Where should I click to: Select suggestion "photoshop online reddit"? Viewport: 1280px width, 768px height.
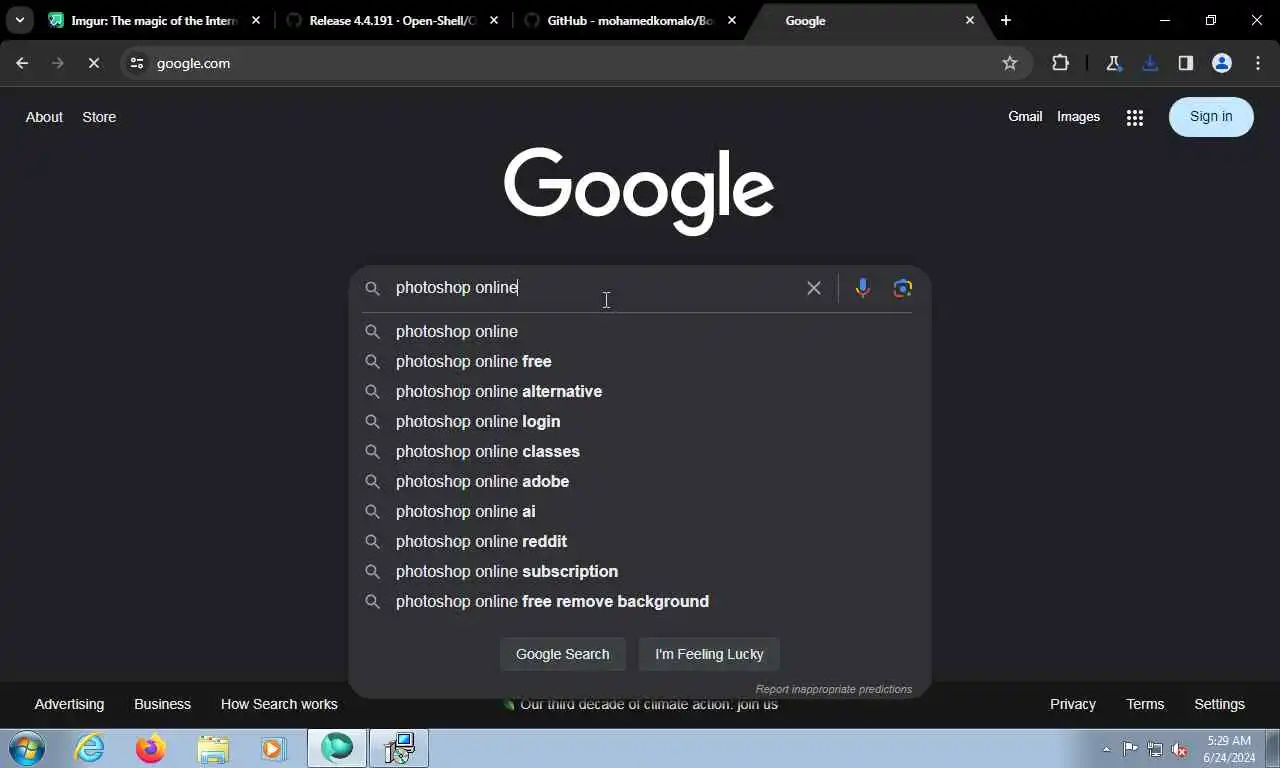(640, 541)
